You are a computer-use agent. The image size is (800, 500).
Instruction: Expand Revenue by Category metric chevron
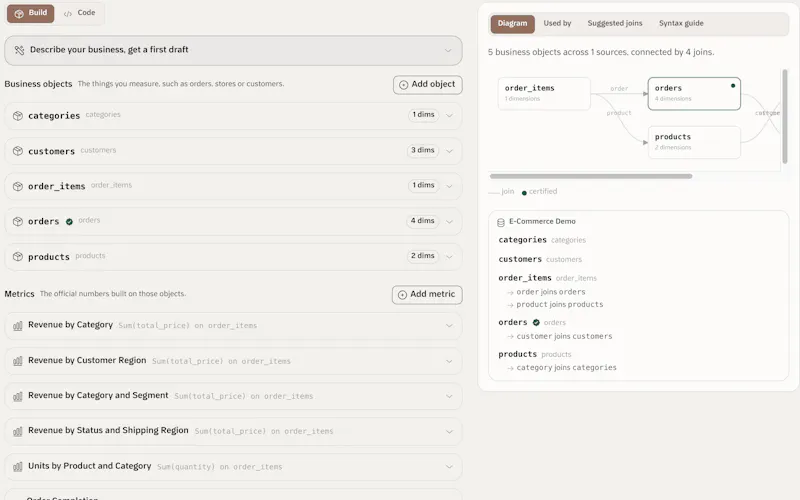tap(449, 326)
